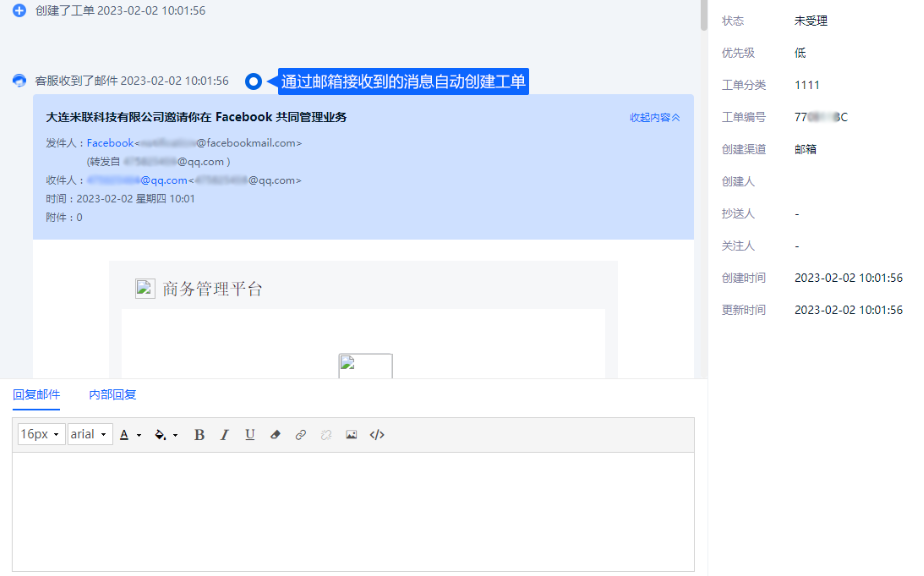Click into the reply message text area

point(353,510)
